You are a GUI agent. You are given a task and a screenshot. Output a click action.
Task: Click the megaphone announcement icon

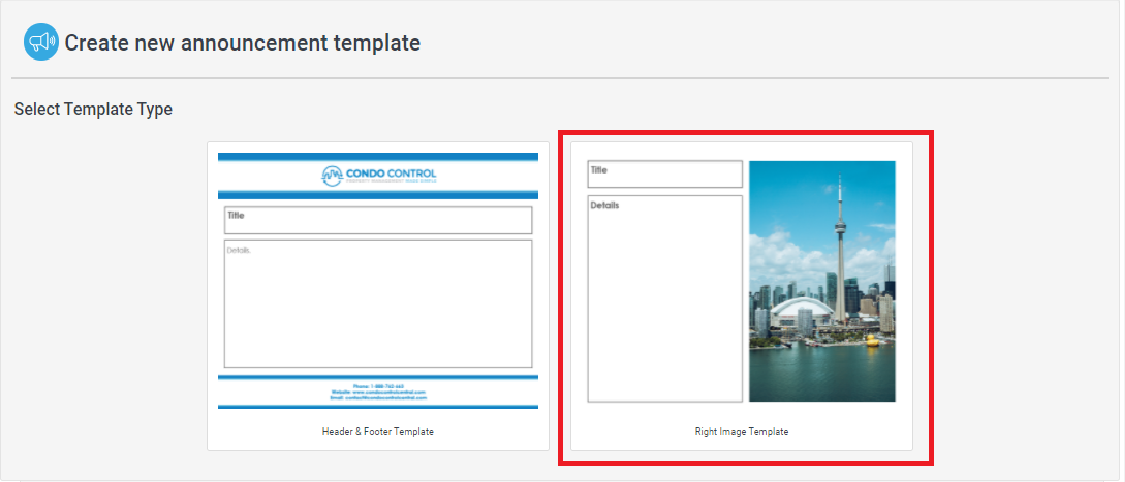click(41, 43)
